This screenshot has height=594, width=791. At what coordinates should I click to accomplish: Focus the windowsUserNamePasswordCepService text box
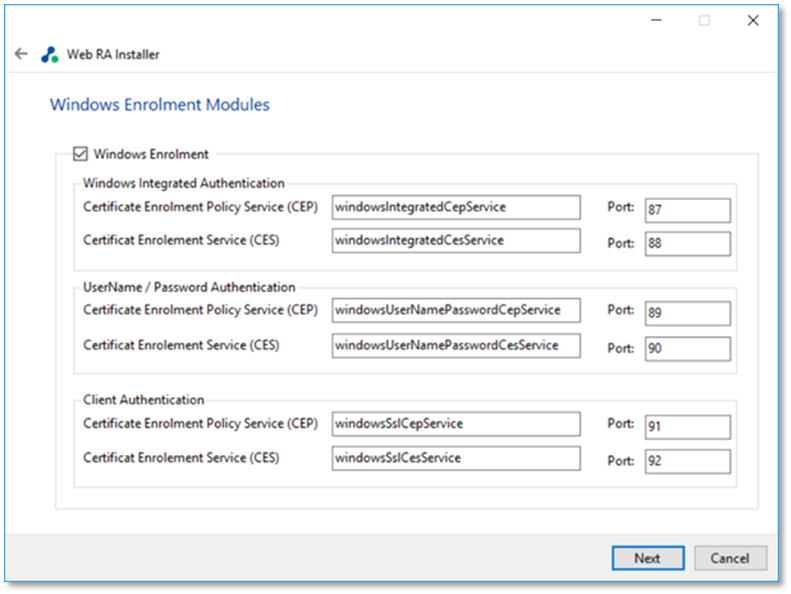[456, 310]
